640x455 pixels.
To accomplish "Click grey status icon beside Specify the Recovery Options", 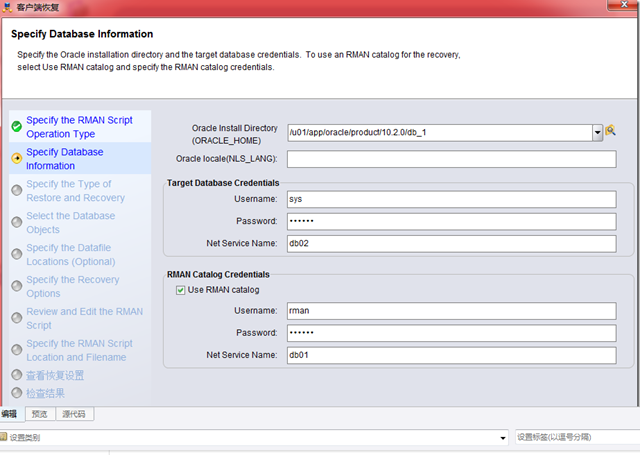I will (x=17, y=286).
